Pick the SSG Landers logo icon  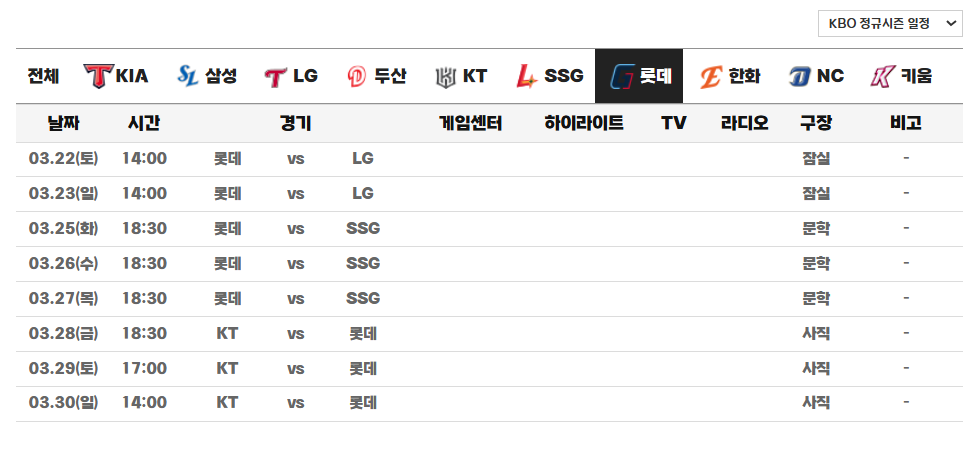[527, 76]
